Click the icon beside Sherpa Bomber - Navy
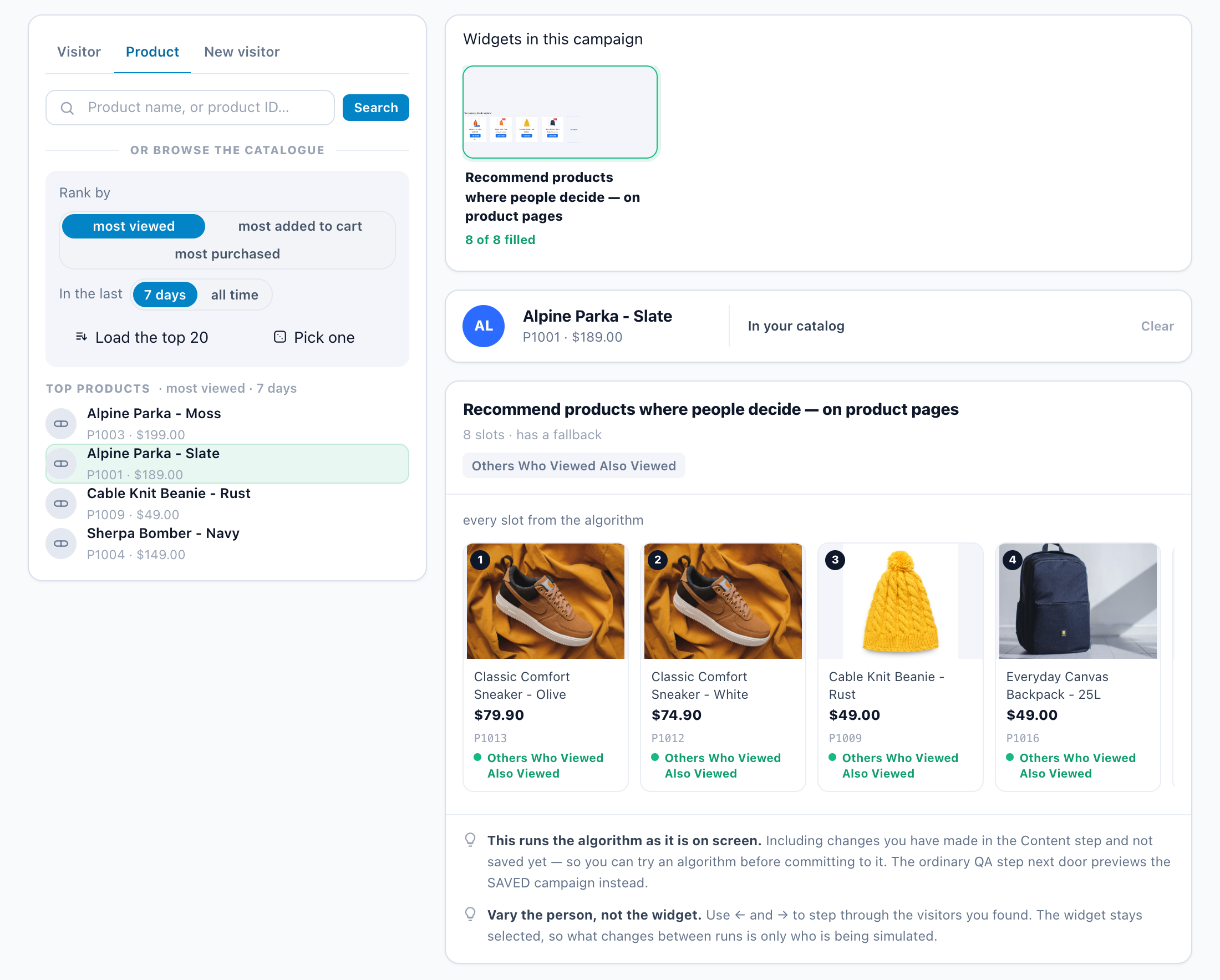The height and width of the screenshot is (980, 1220). pyautogui.click(x=61, y=543)
